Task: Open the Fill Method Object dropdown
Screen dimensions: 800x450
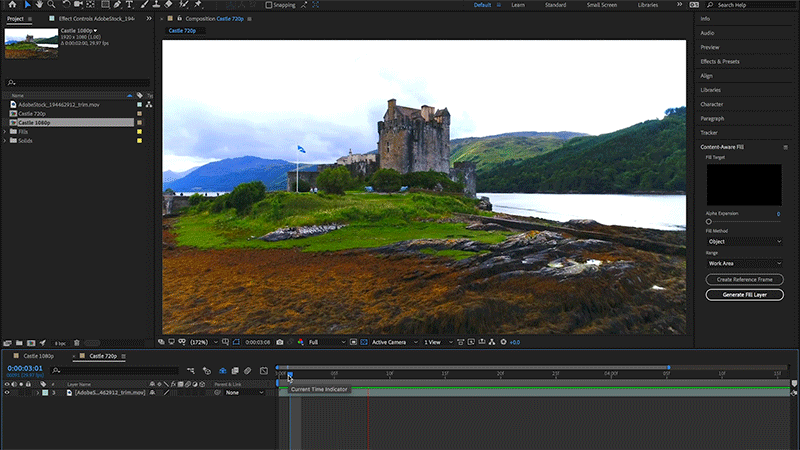Action: (744, 241)
